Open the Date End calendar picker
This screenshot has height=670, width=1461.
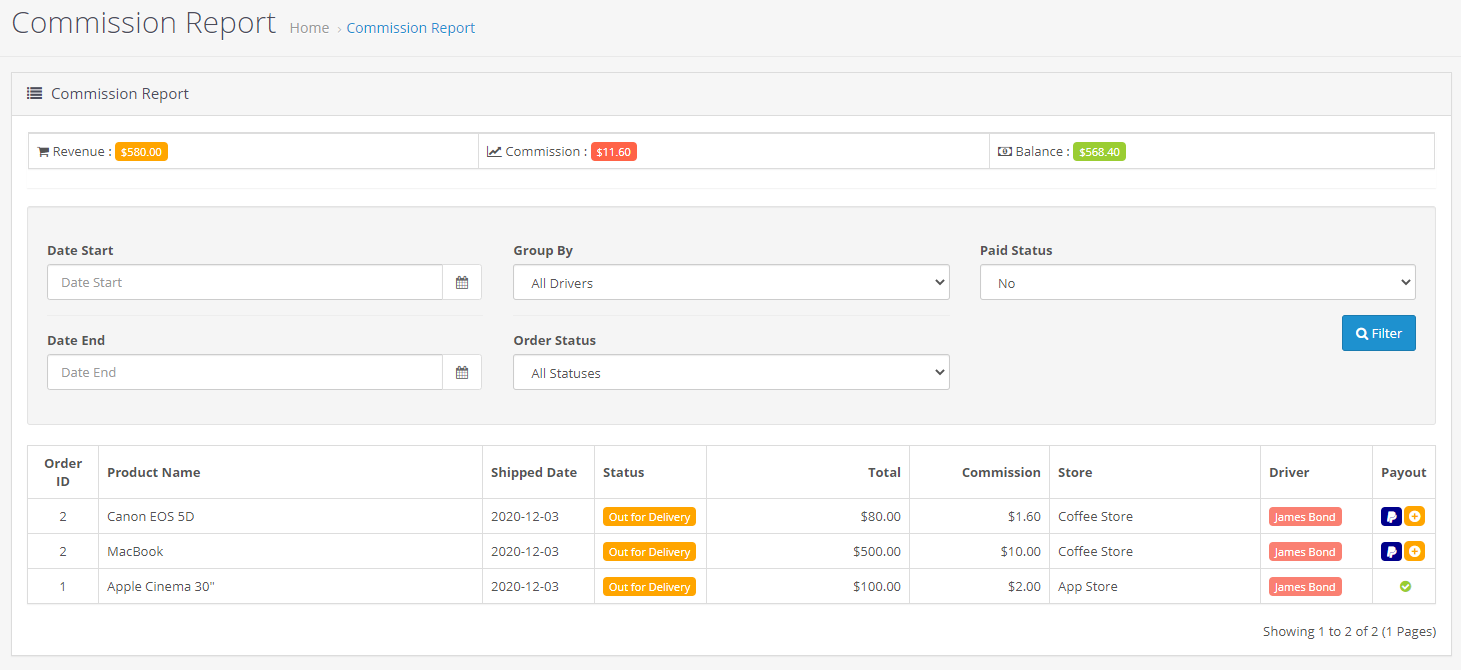click(462, 373)
